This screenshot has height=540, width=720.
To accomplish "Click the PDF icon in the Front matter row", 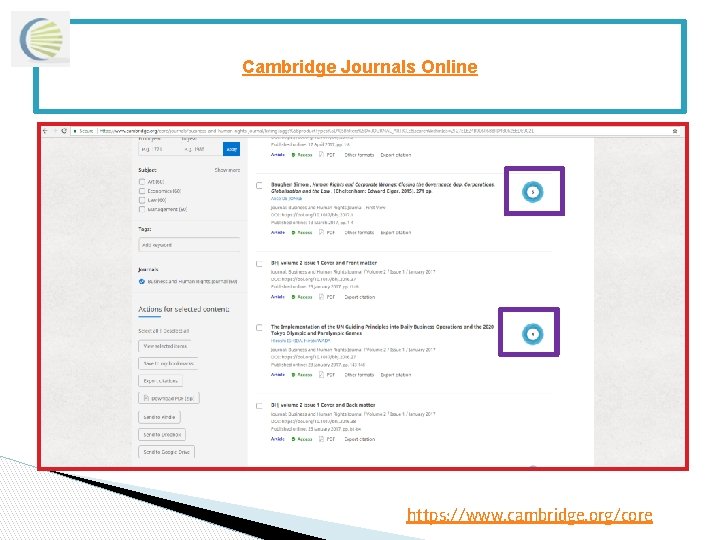I will pyautogui.click(x=322, y=297).
